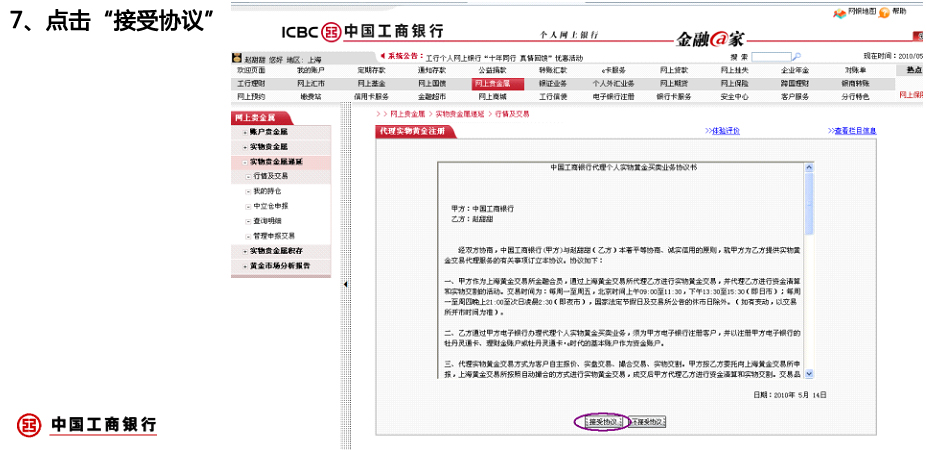Click the sidebar collapse arrow handle

click(x=345, y=284)
